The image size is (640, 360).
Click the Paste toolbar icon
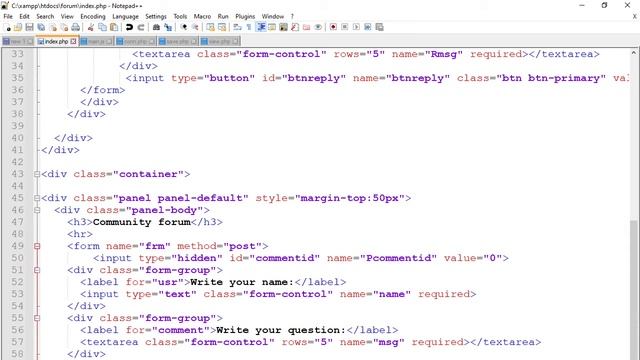click(x=114, y=27)
